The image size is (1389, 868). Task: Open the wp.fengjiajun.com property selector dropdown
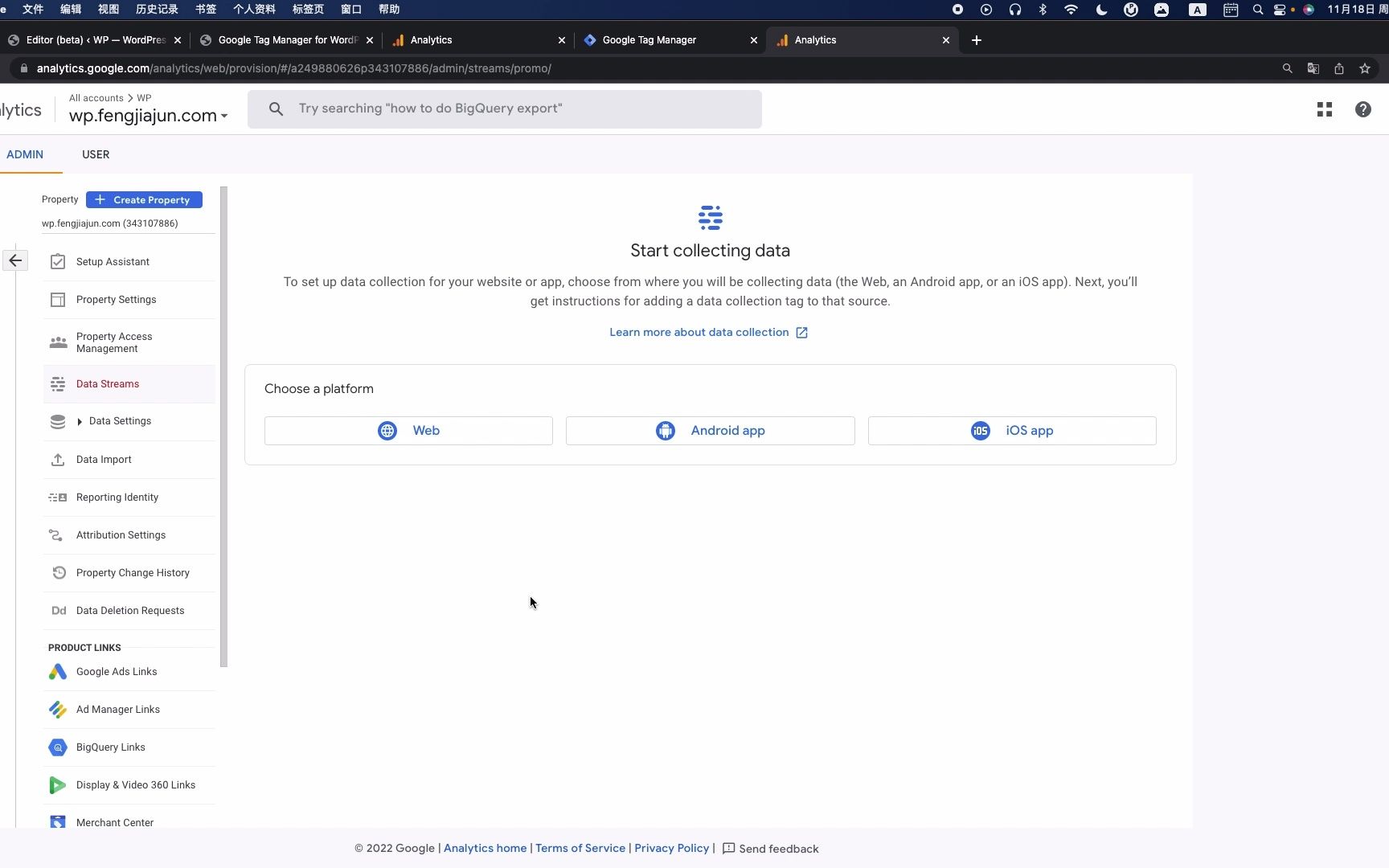(149, 116)
